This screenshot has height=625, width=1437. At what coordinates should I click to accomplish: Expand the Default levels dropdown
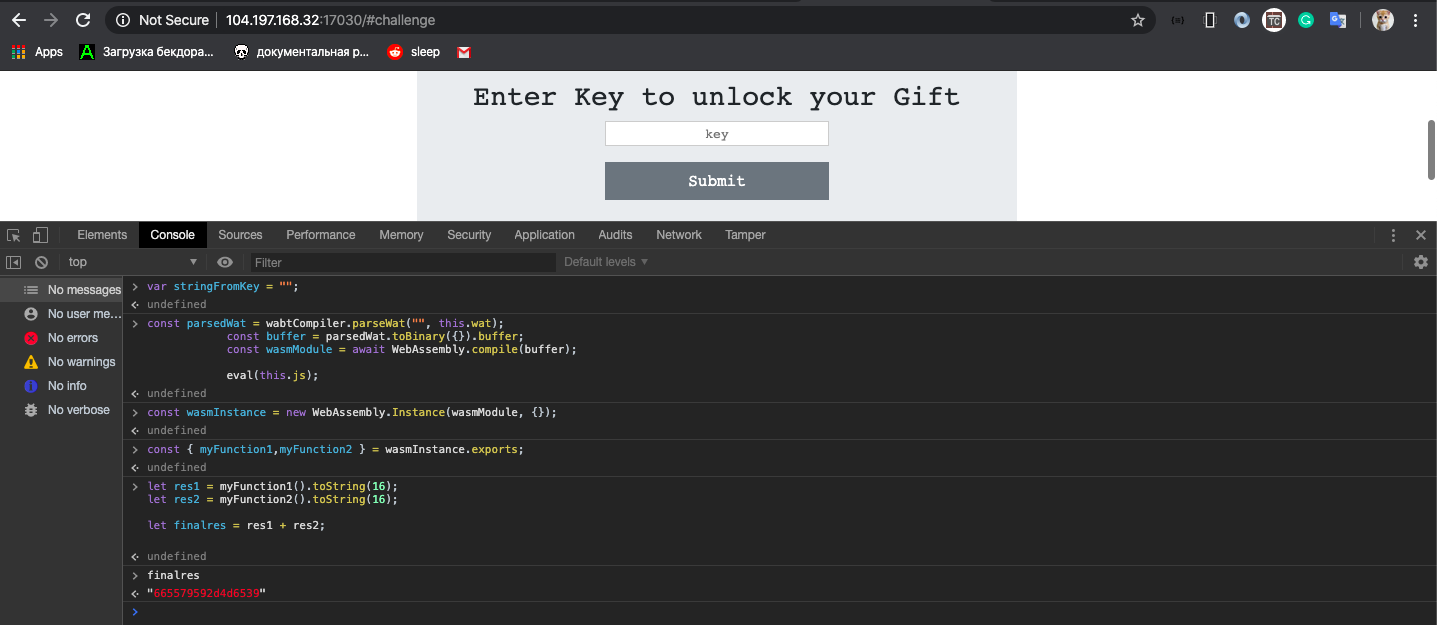tap(606, 262)
